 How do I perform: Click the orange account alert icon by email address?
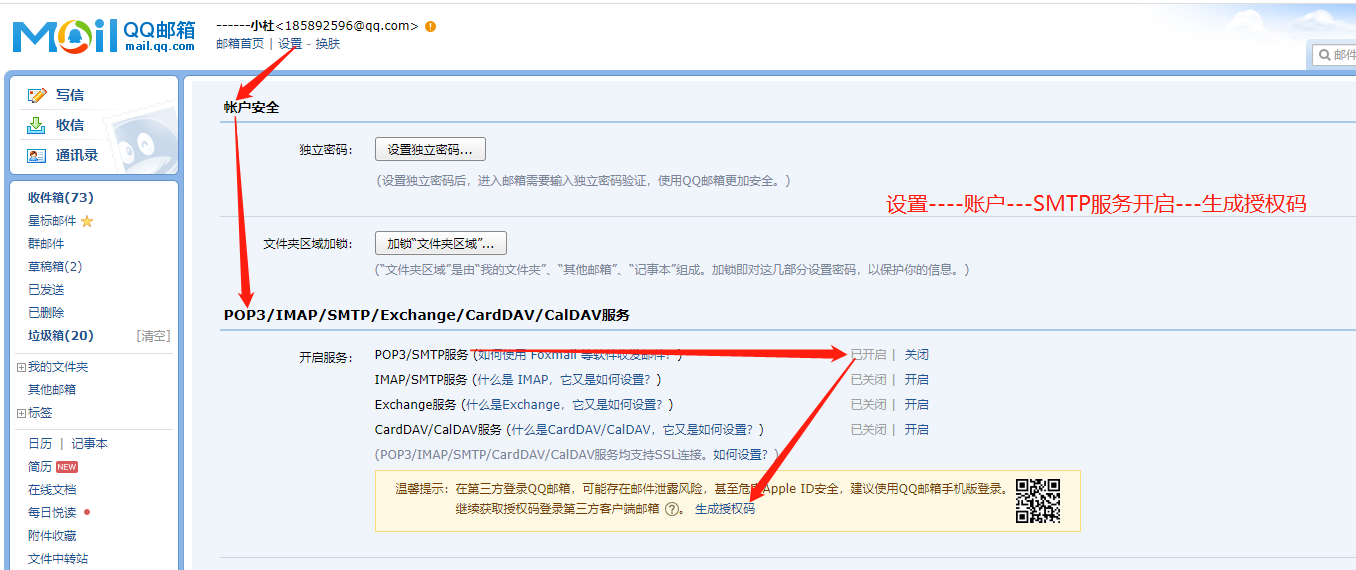(x=430, y=26)
